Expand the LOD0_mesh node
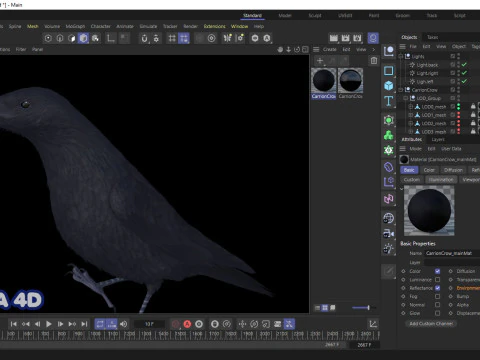The height and width of the screenshot is (360, 480). point(411,107)
